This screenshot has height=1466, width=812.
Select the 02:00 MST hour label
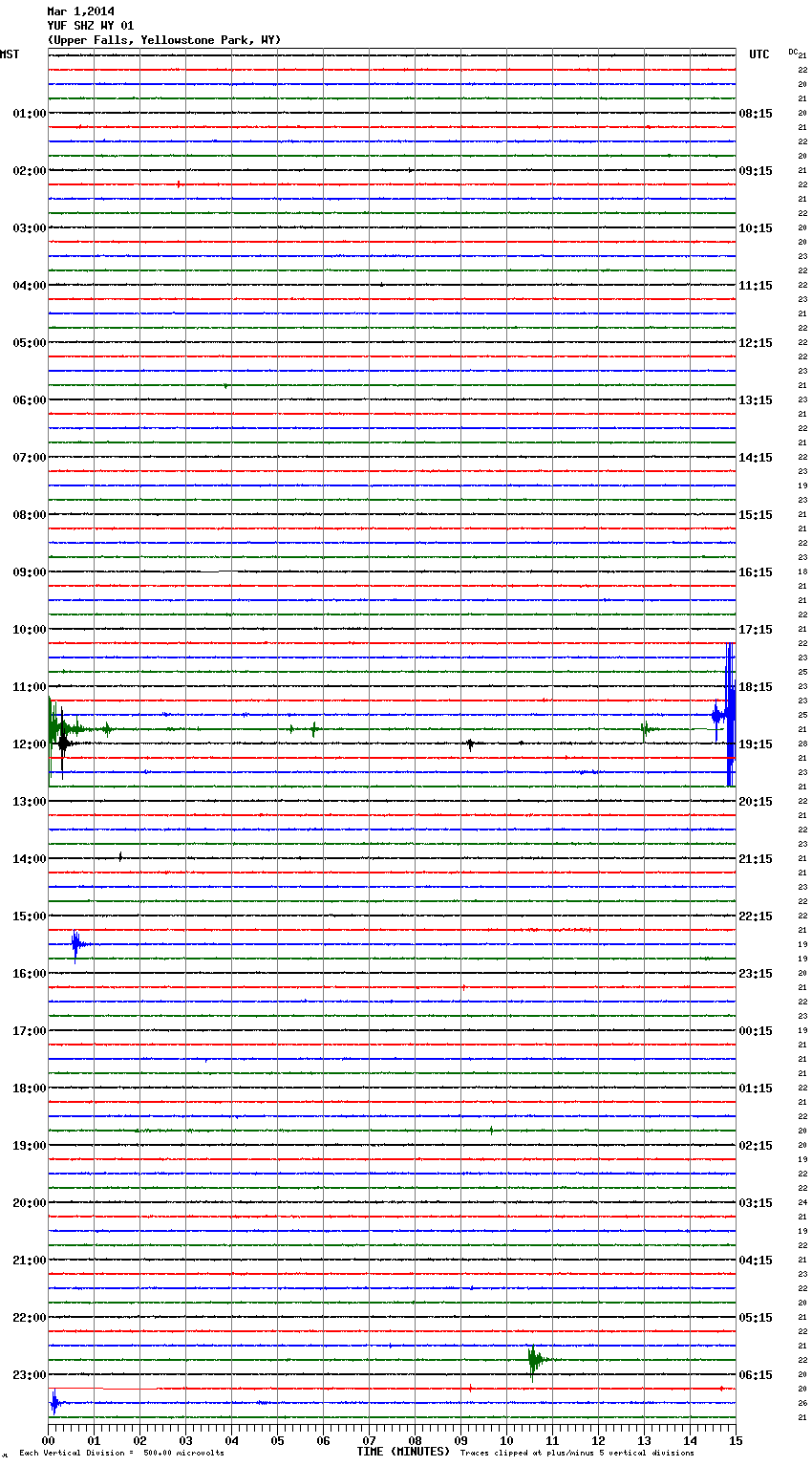tap(29, 171)
